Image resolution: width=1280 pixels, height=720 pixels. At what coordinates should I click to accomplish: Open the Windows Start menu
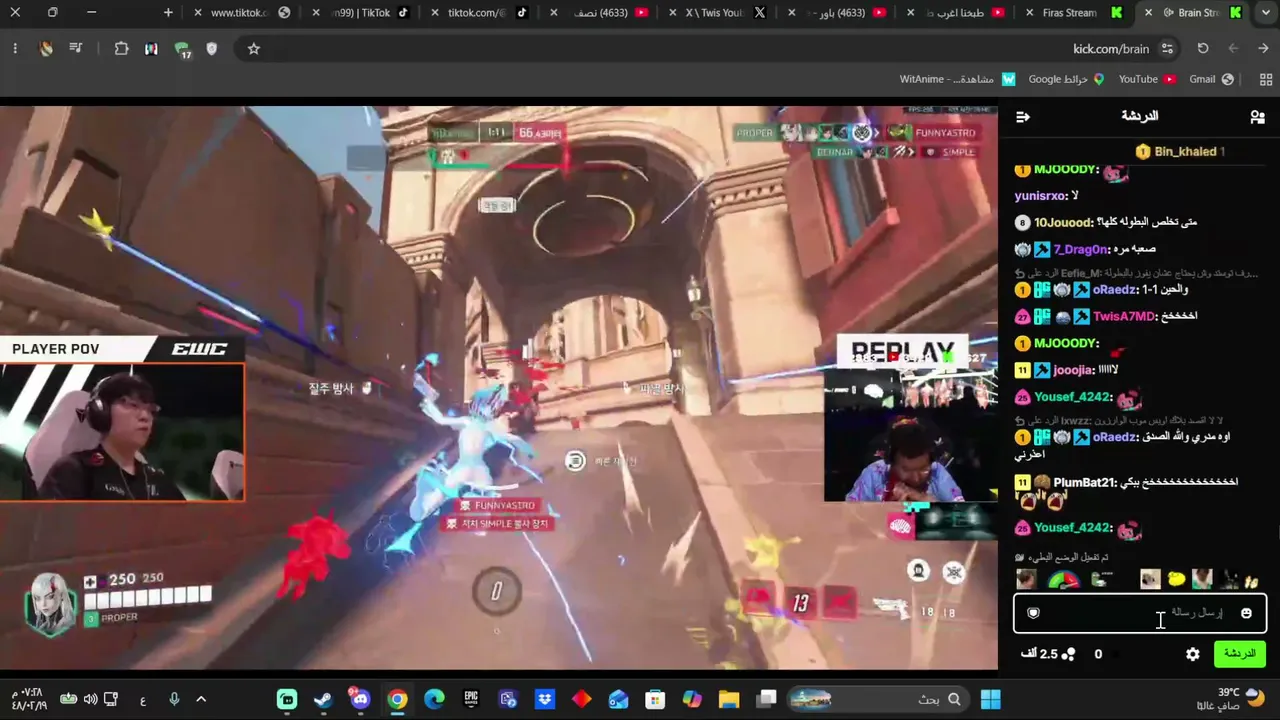click(991, 699)
